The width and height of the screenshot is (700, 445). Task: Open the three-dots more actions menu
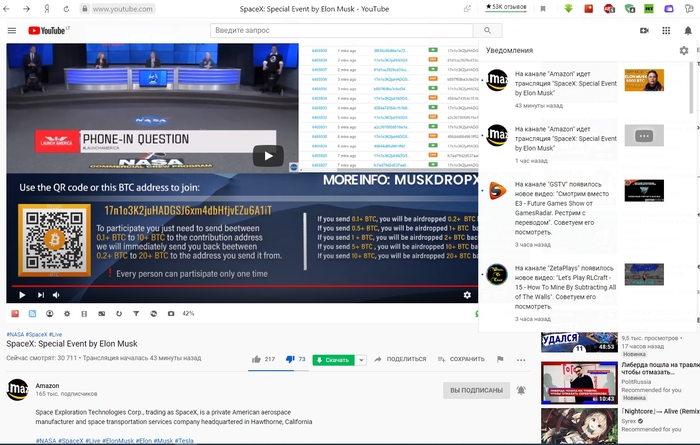point(521,360)
